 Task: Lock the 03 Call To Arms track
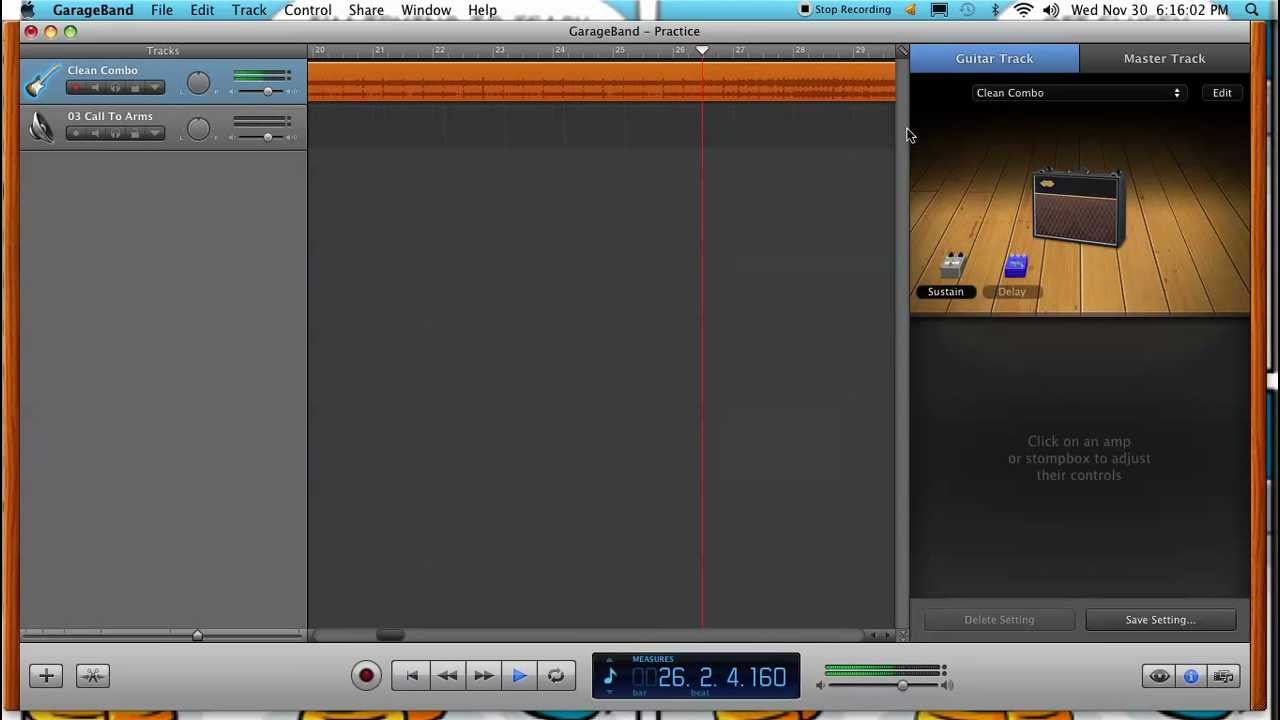point(135,134)
